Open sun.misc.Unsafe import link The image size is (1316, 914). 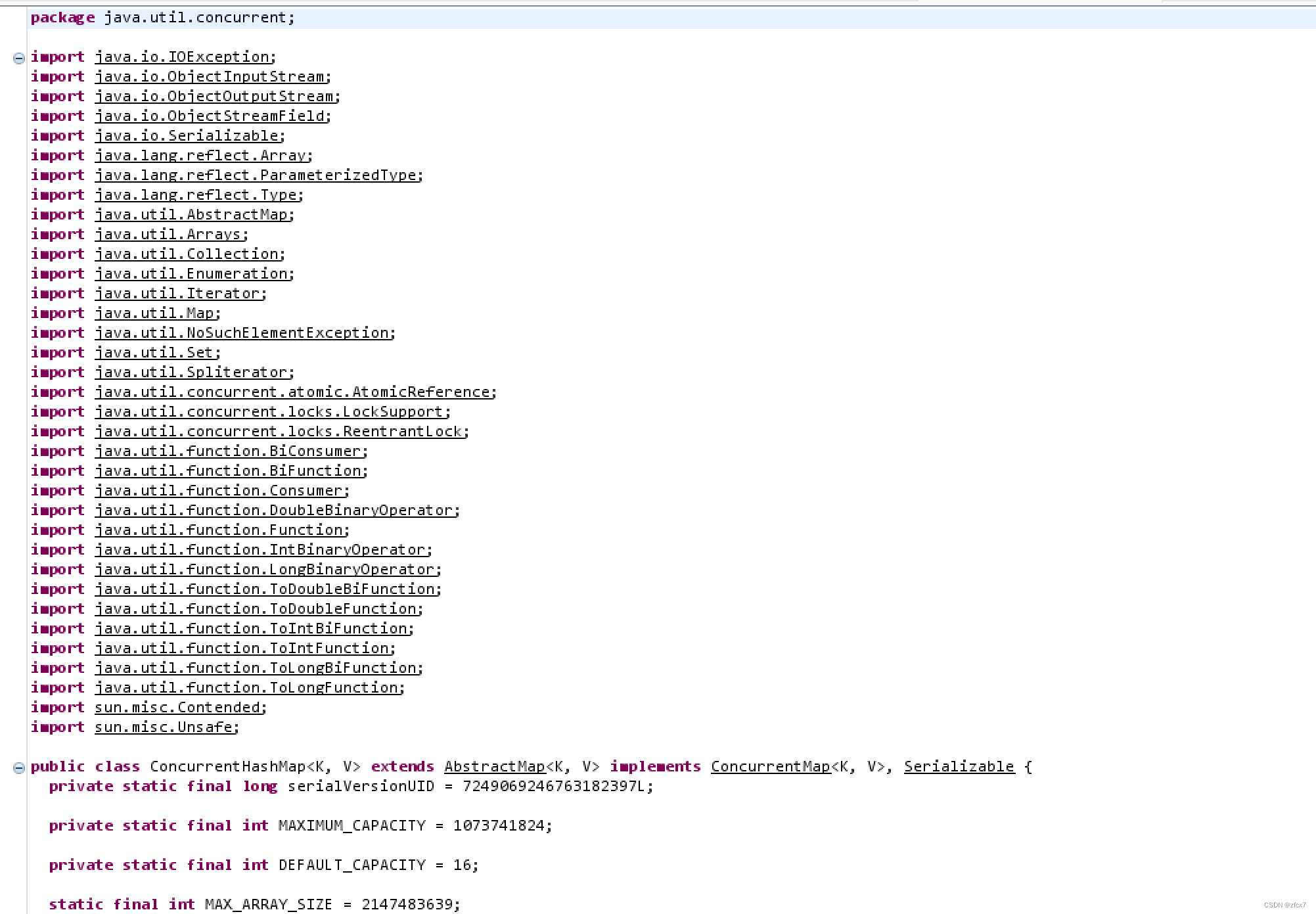coord(164,727)
